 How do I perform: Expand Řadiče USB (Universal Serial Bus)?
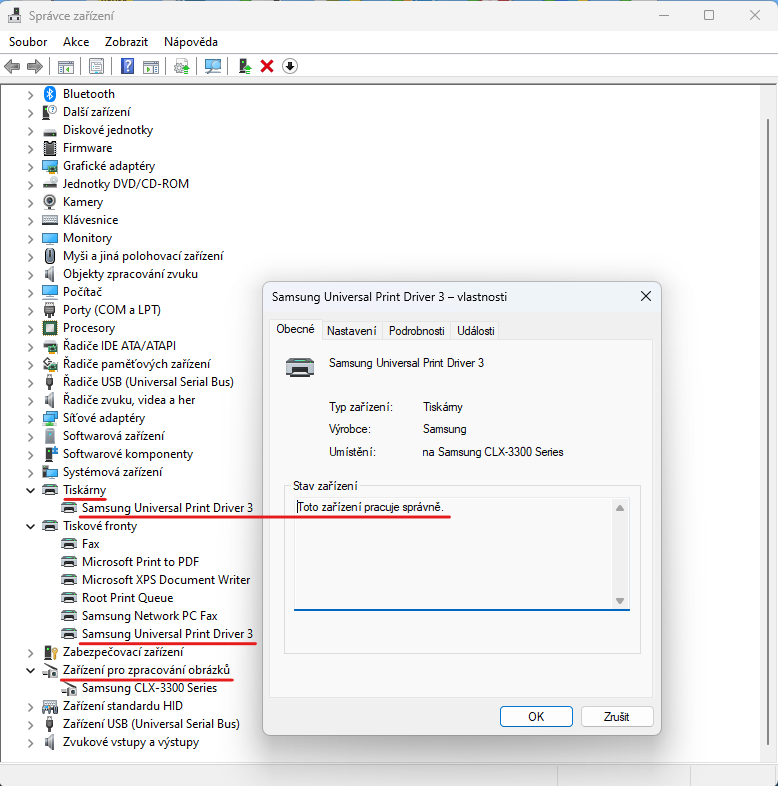pyautogui.click(x=30, y=382)
